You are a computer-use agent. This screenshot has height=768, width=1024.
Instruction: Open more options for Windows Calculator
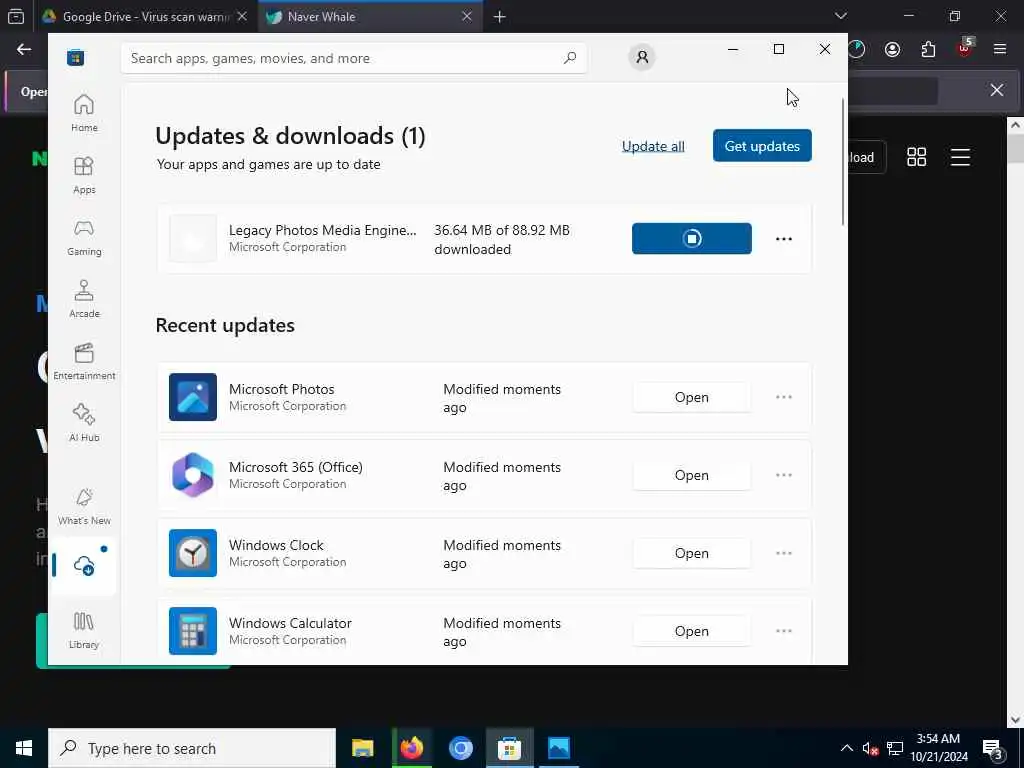tap(784, 631)
